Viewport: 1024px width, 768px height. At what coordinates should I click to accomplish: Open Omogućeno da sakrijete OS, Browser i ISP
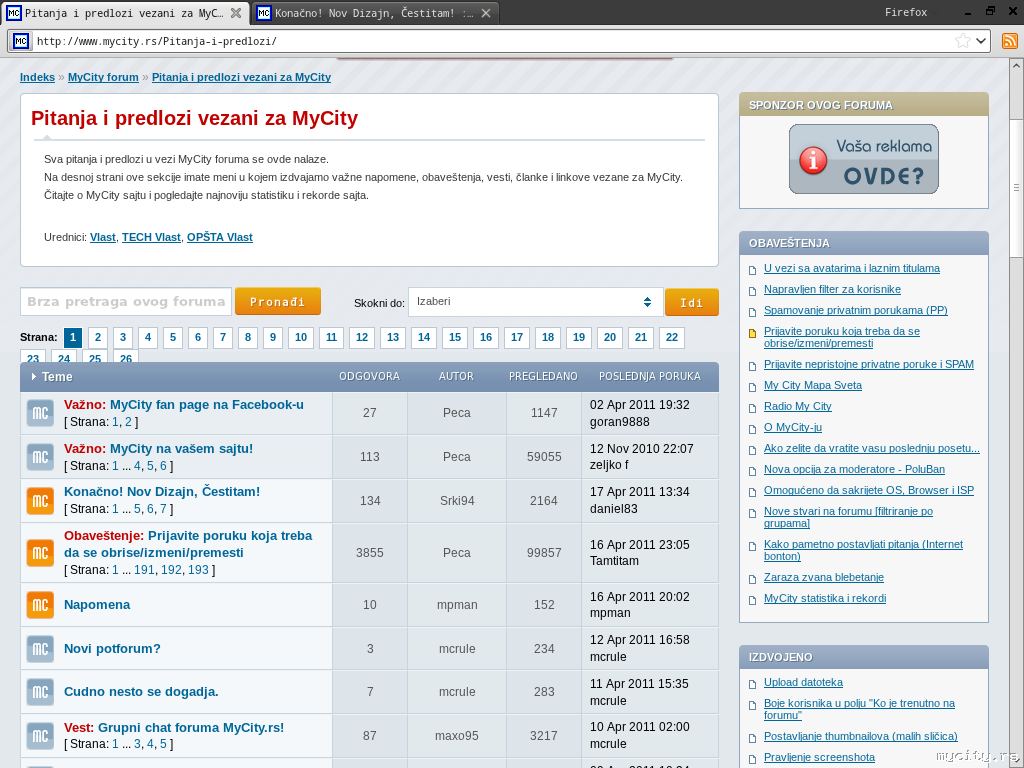[x=869, y=490]
